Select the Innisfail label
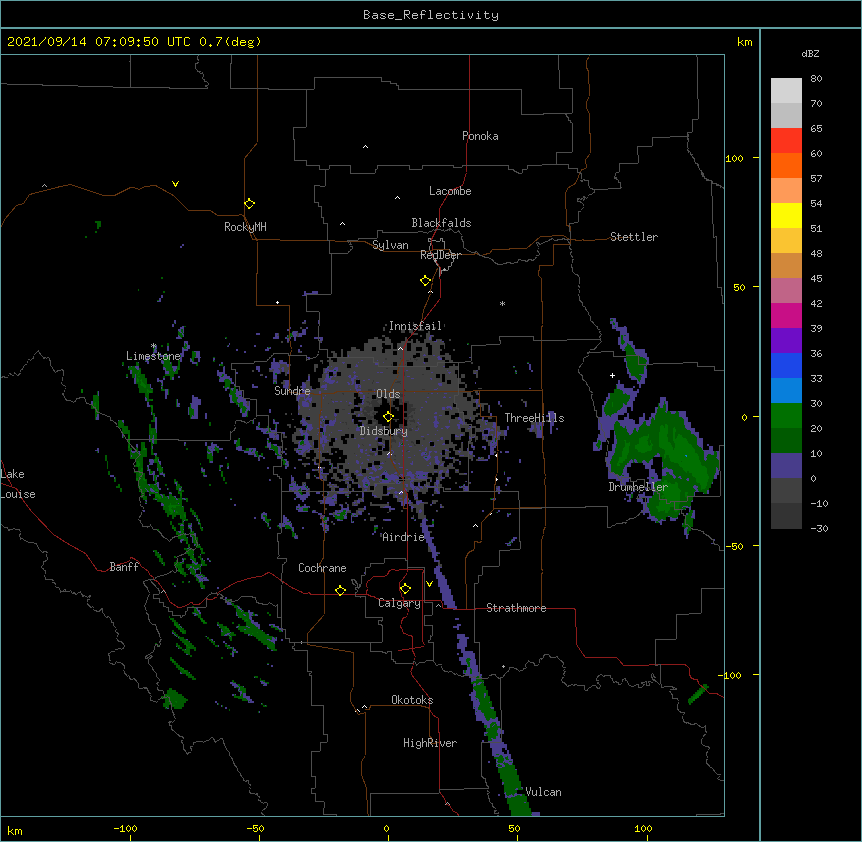This screenshot has height=842, width=862. (x=416, y=326)
